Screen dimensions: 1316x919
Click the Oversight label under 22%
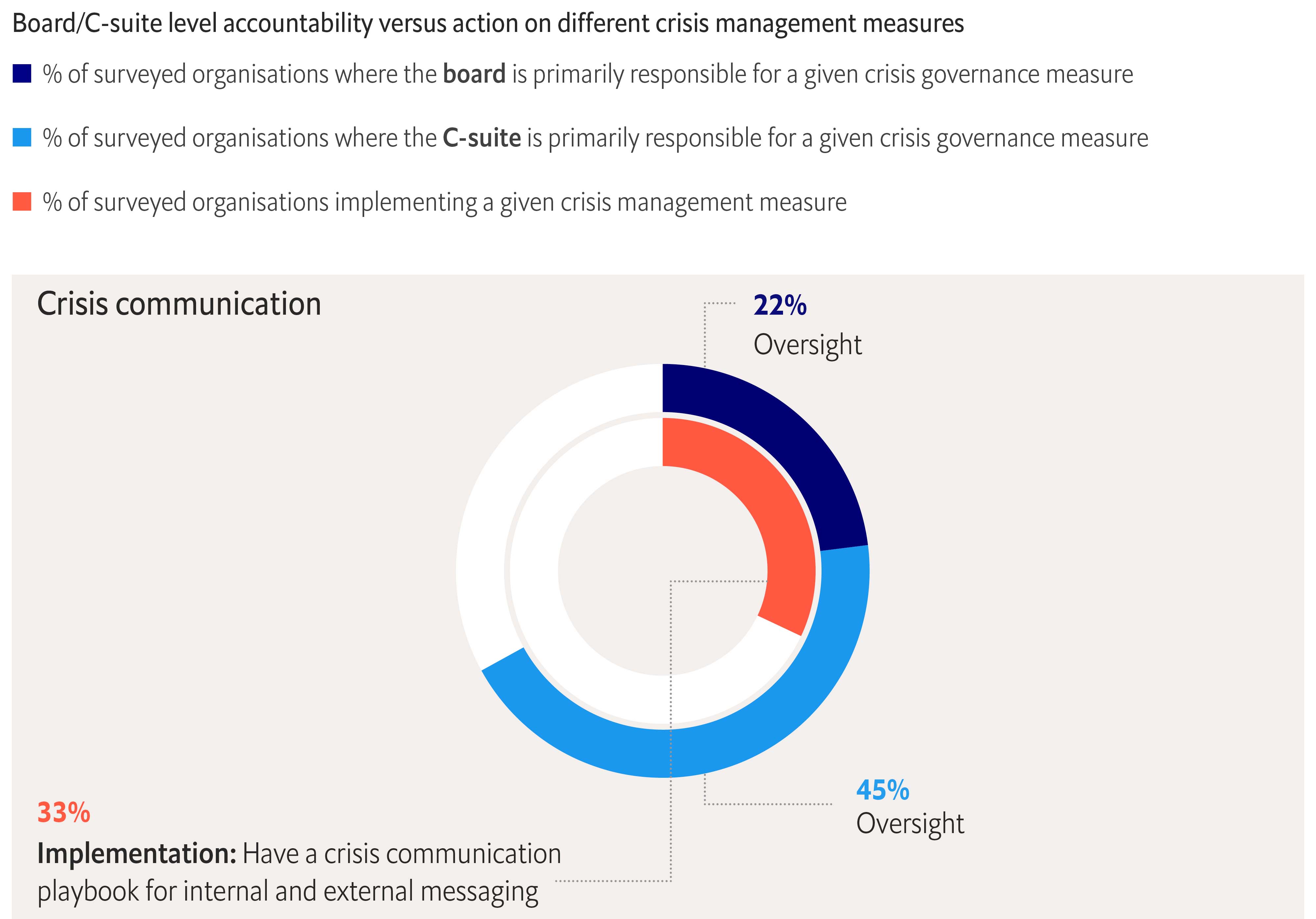pos(807,345)
